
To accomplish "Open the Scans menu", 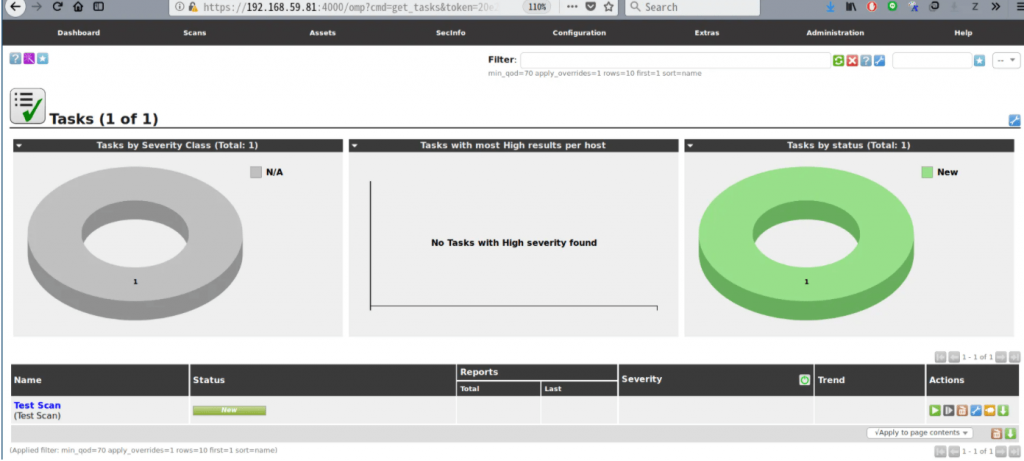I will click(x=195, y=33).
